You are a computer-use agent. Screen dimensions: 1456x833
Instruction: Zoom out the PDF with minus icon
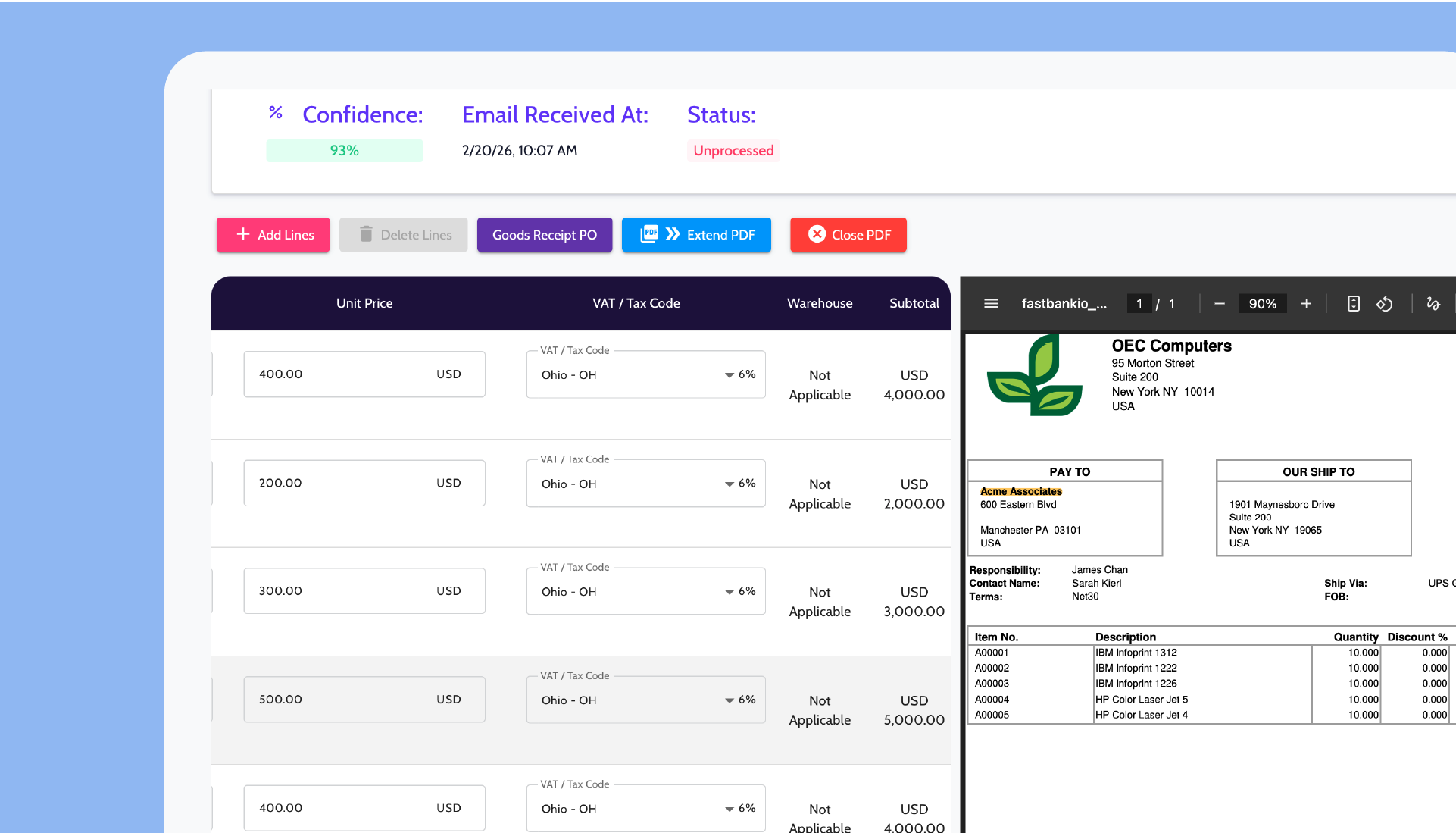[1219, 304]
